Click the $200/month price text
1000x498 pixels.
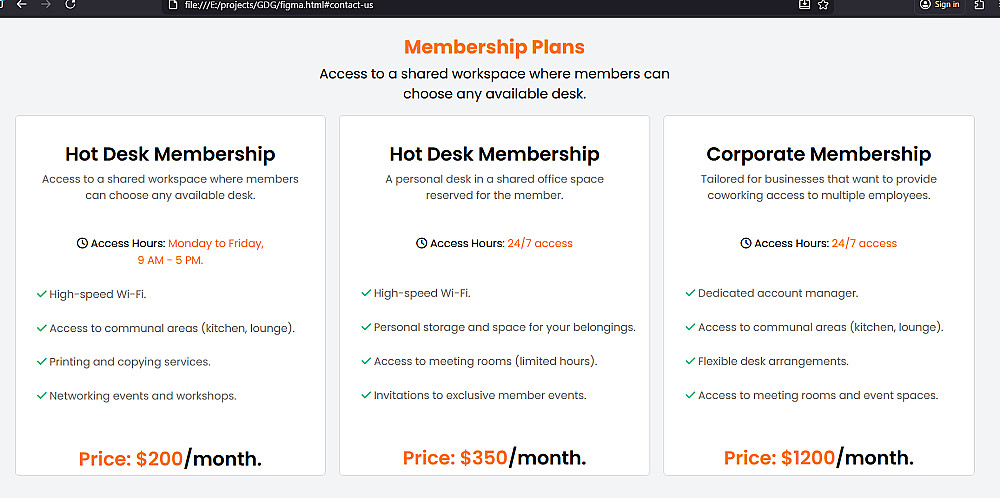170,458
